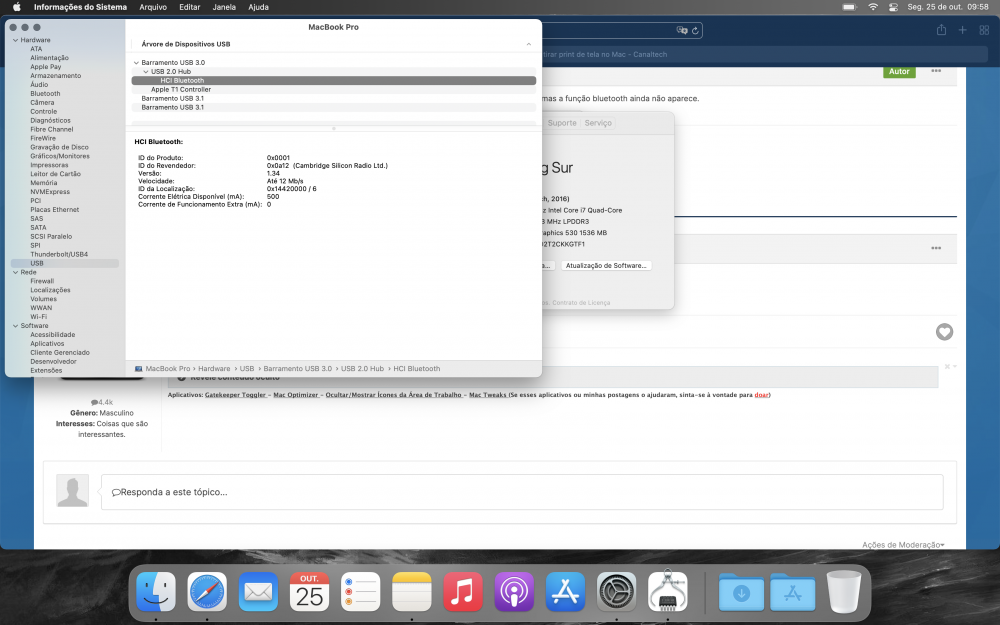Screen dimensions: 1000x625
Task: Click the heart reaction icon on post
Action: (x=945, y=332)
